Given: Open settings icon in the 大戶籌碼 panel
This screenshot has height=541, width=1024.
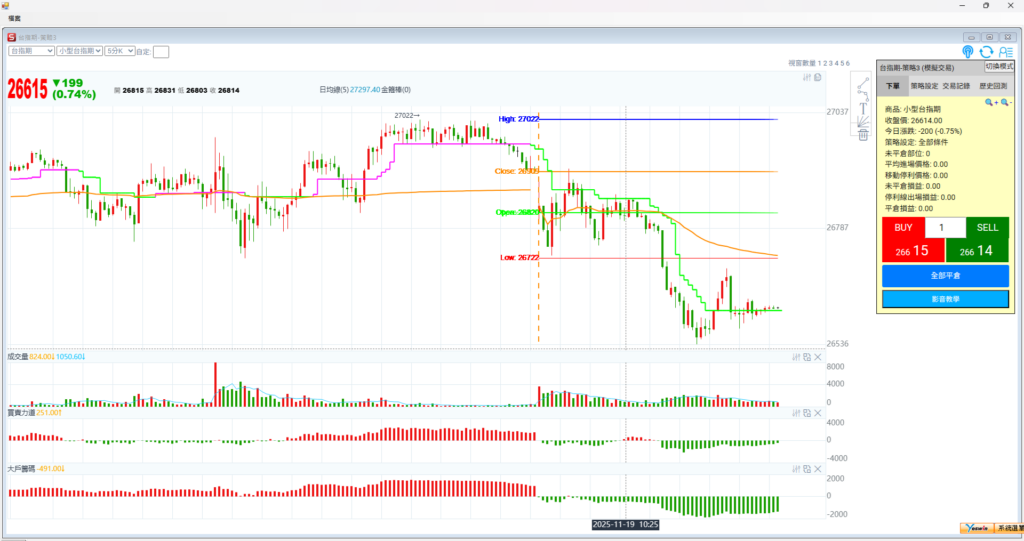Looking at the screenshot, I should 795,468.
